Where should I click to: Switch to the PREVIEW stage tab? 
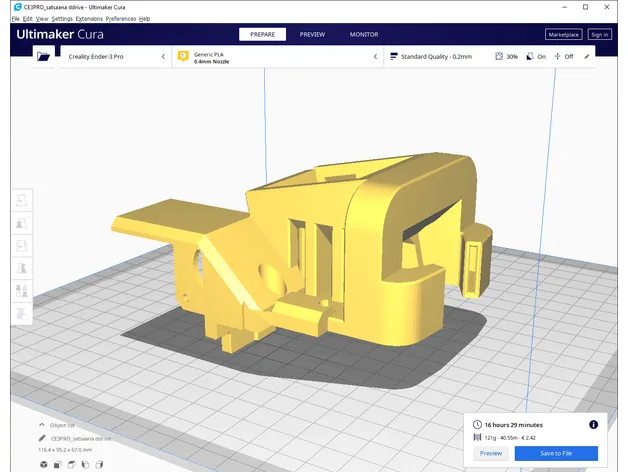pyautogui.click(x=312, y=34)
